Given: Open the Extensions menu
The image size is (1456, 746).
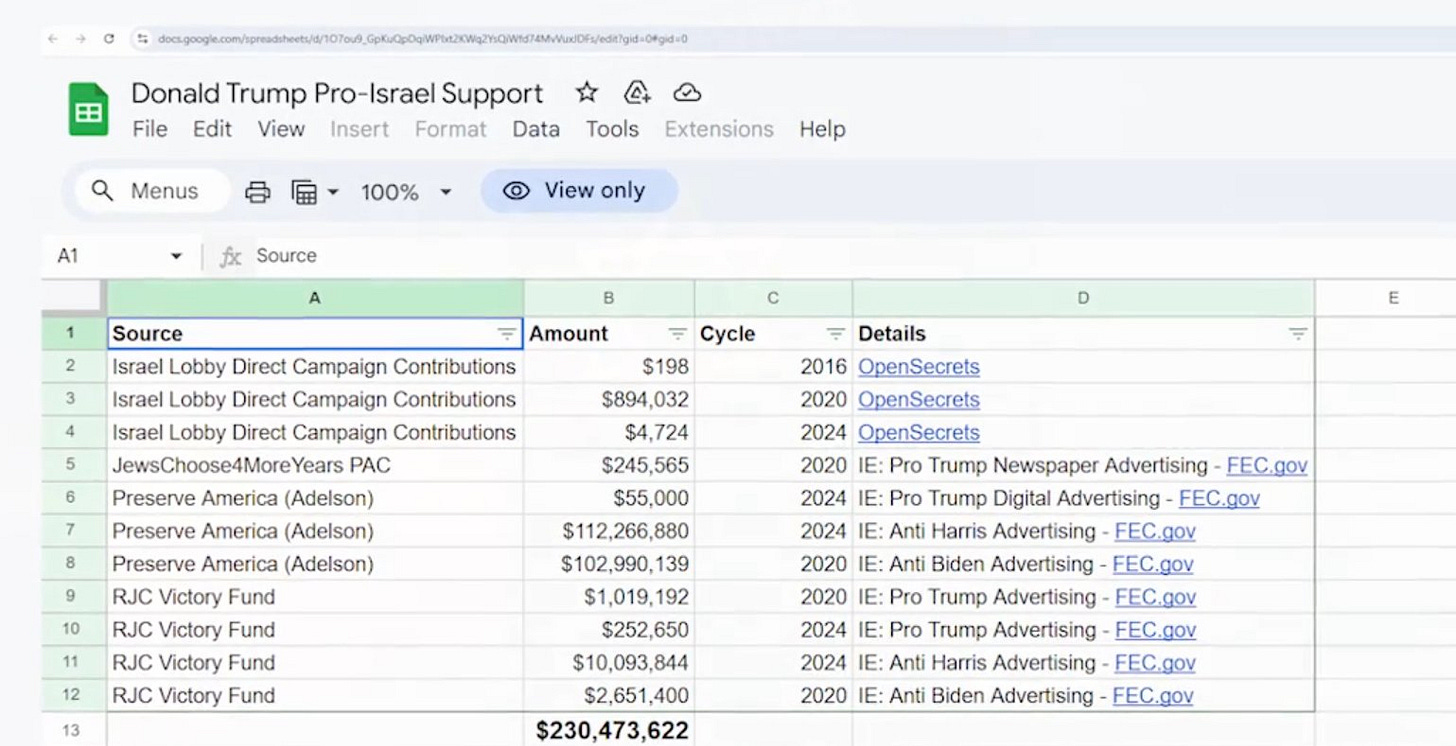Looking at the screenshot, I should point(719,129).
